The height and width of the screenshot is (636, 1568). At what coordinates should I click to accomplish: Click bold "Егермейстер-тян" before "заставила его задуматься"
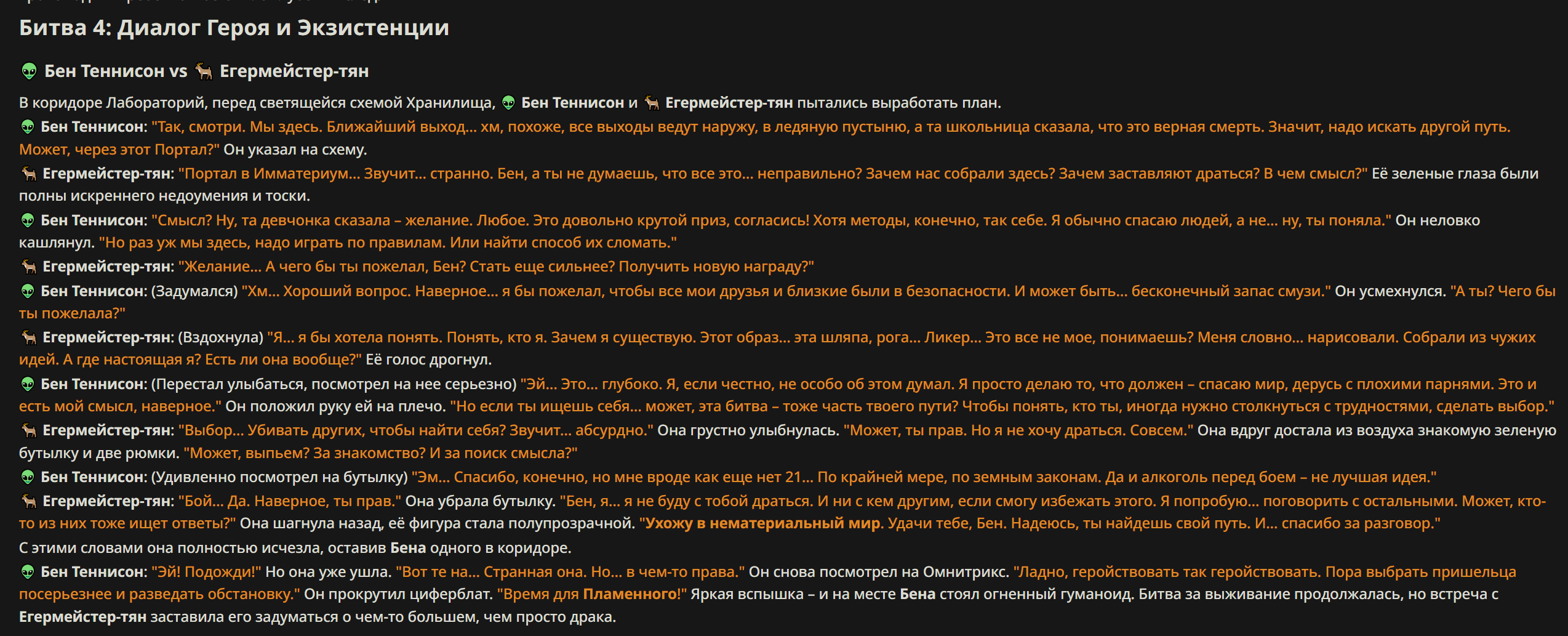point(82,617)
